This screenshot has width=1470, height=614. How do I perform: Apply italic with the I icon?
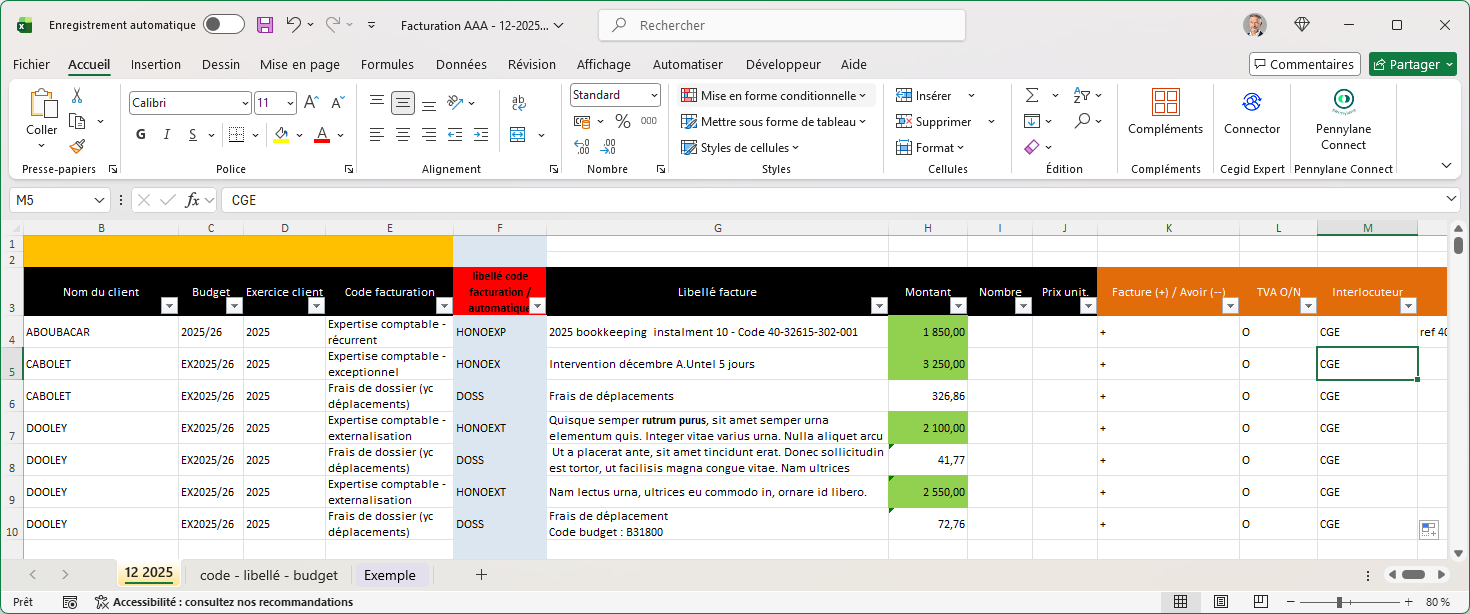click(x=167, y=134)
